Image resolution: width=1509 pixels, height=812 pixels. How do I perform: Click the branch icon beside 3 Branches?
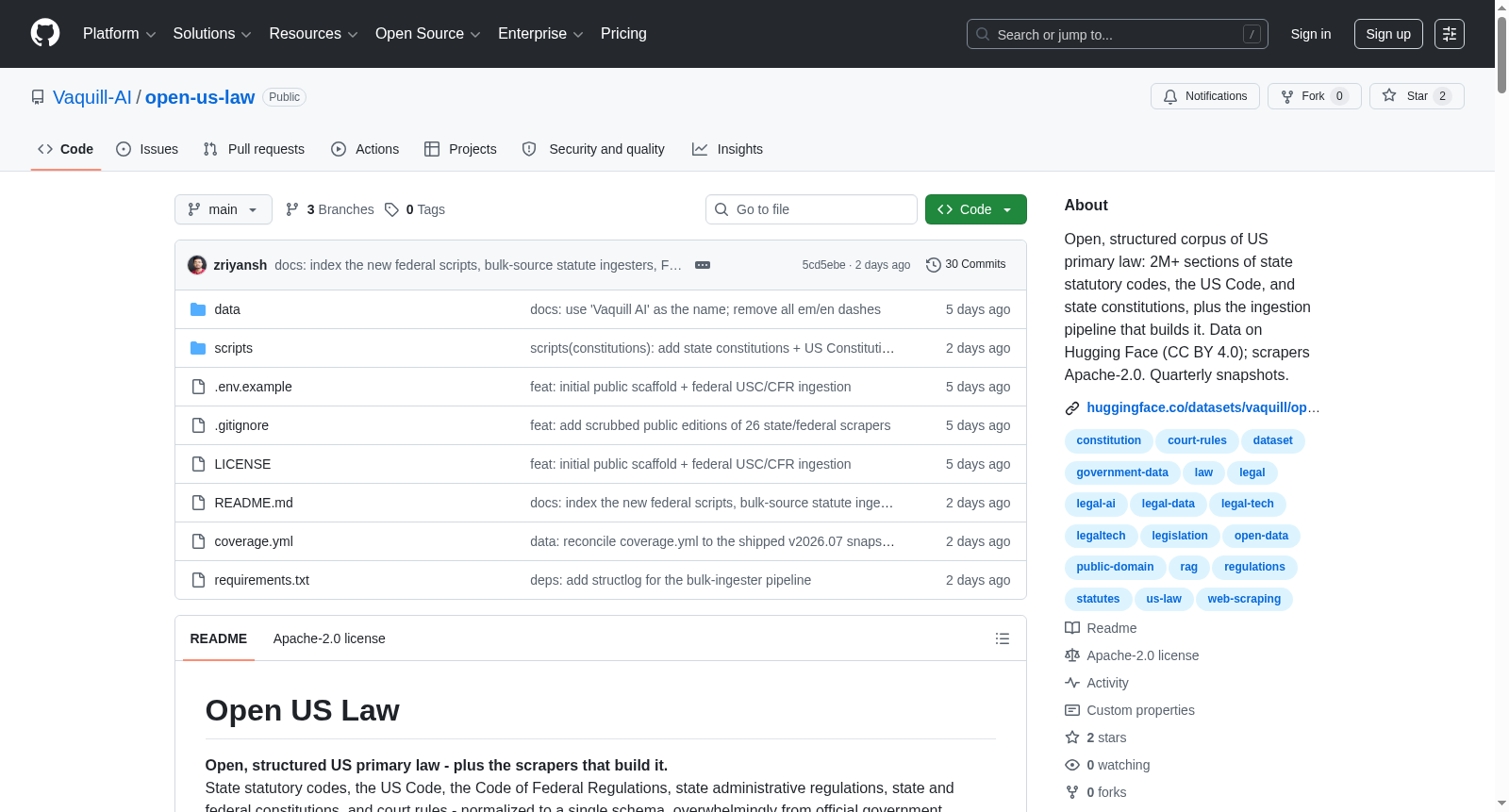[292, 209]
